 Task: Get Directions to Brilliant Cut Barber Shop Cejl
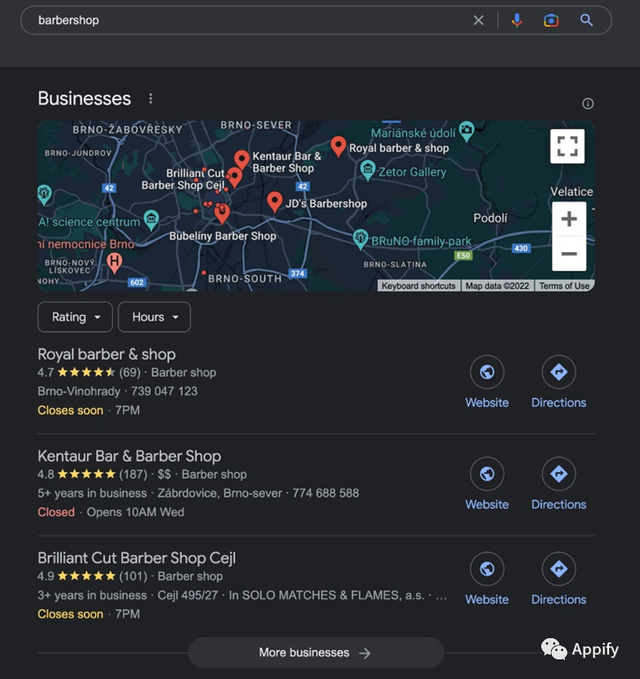[x=559, y=569]
